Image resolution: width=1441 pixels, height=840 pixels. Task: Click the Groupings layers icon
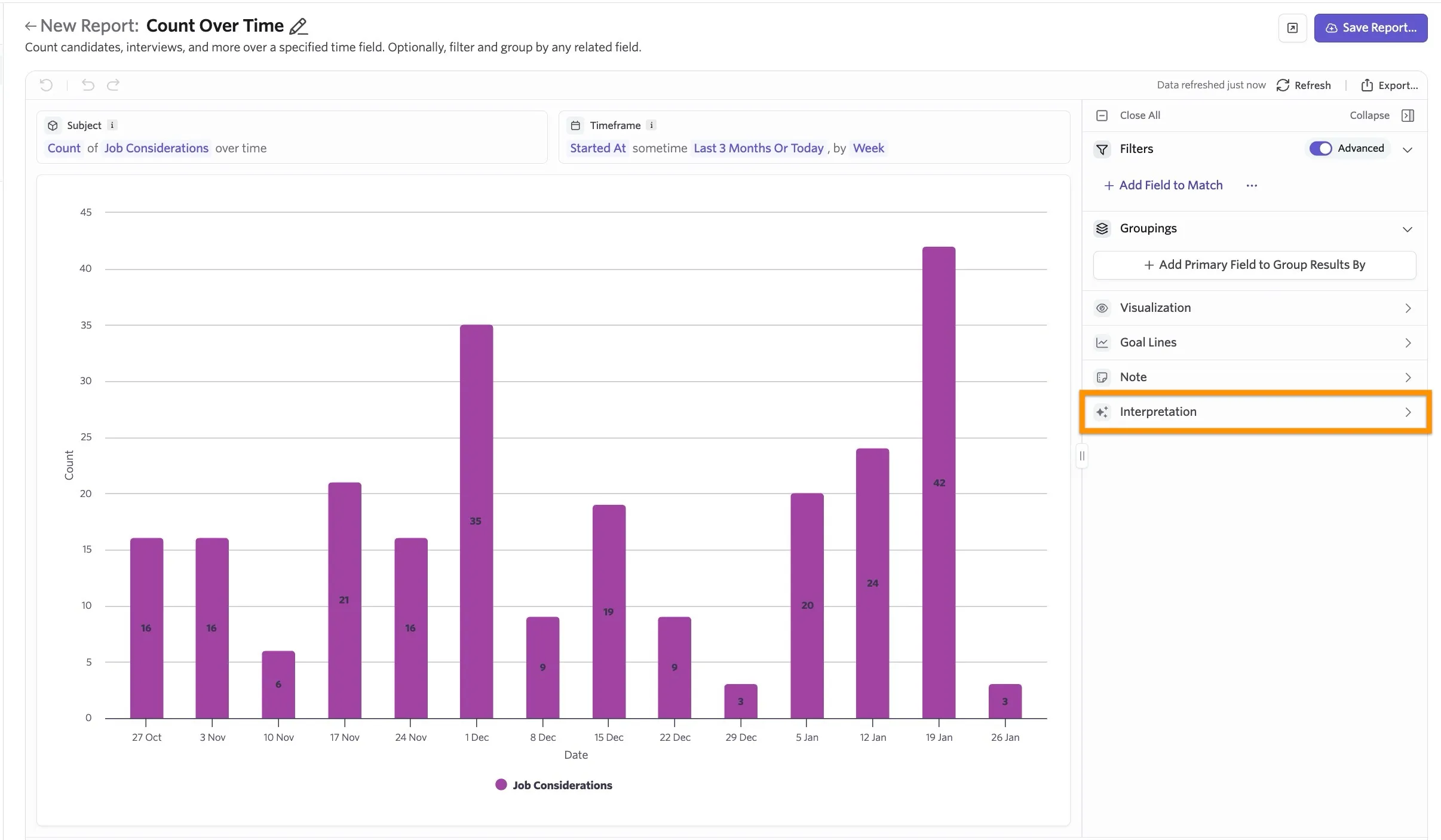coord(1102,229)
